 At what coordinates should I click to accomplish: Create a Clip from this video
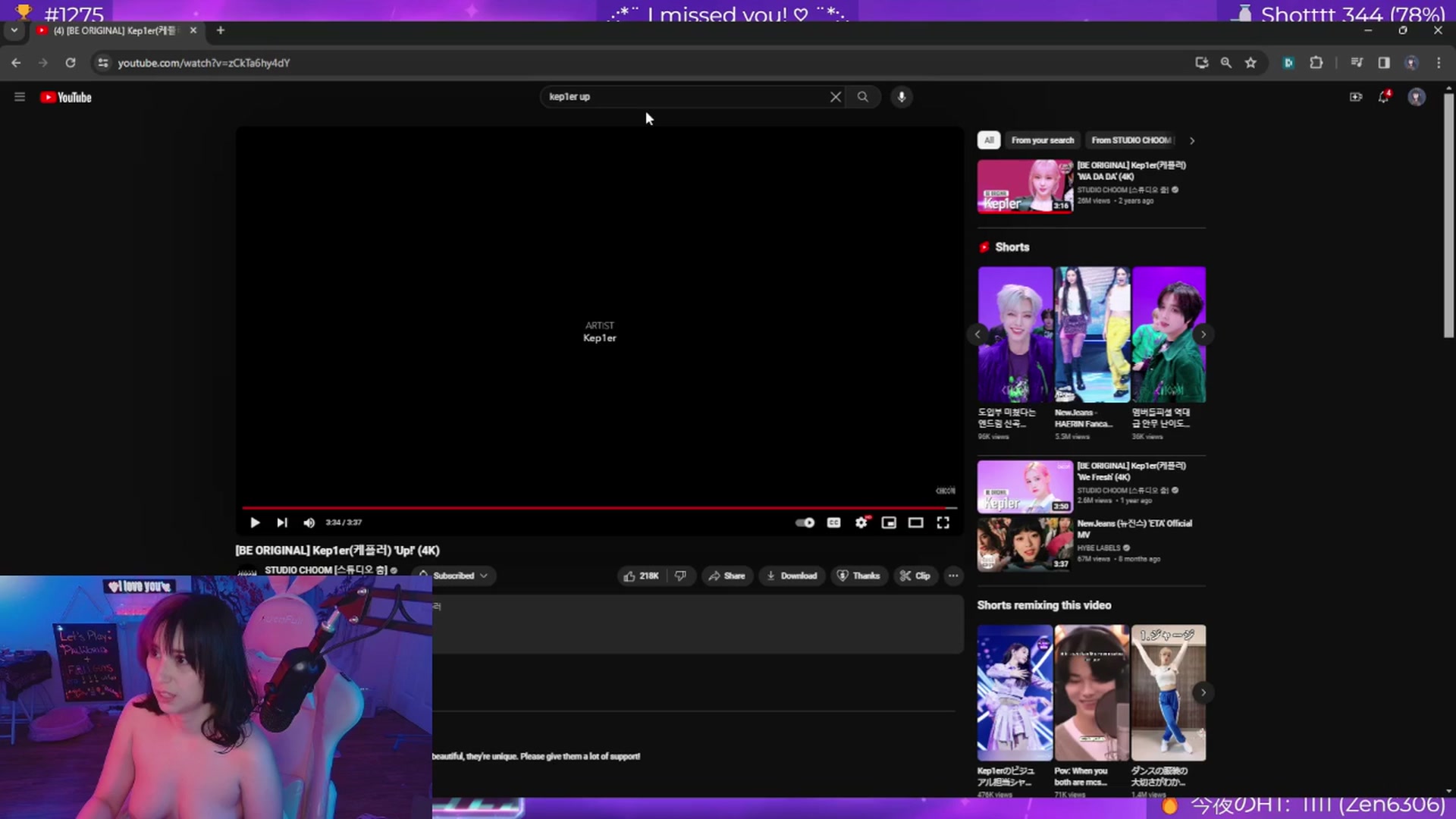pos(915,576)
